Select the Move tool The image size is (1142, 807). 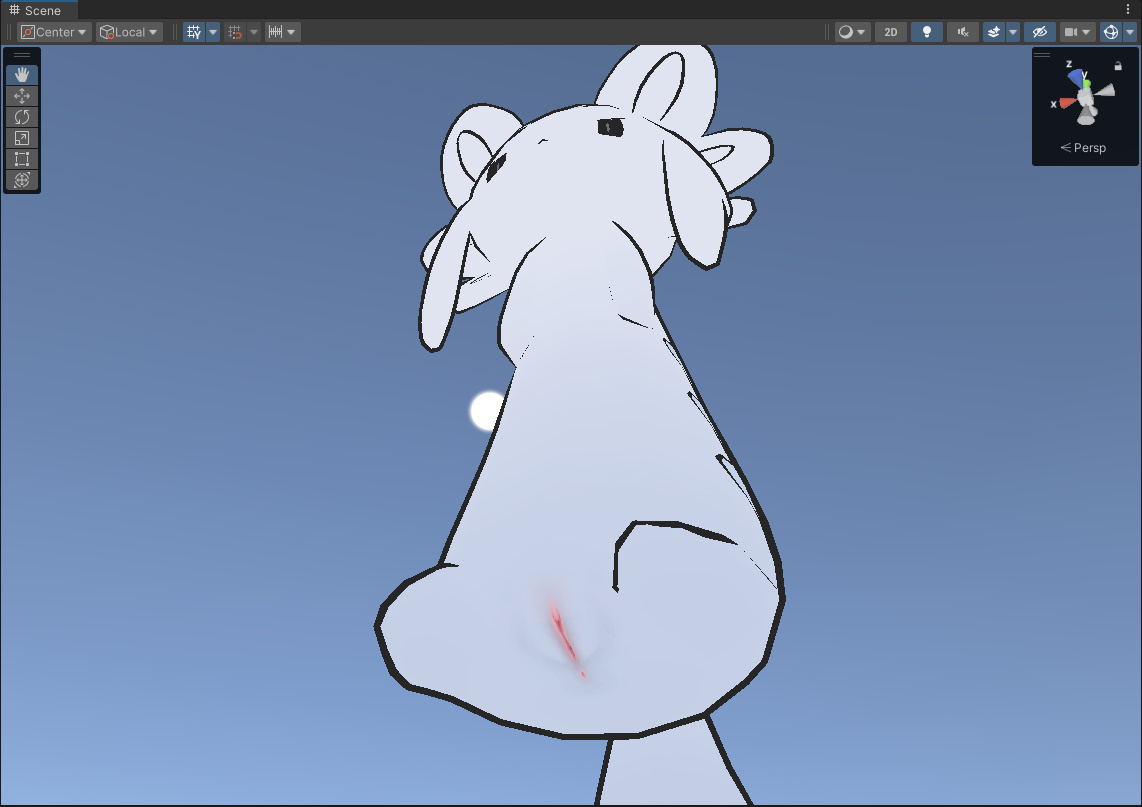pos(22,96)
